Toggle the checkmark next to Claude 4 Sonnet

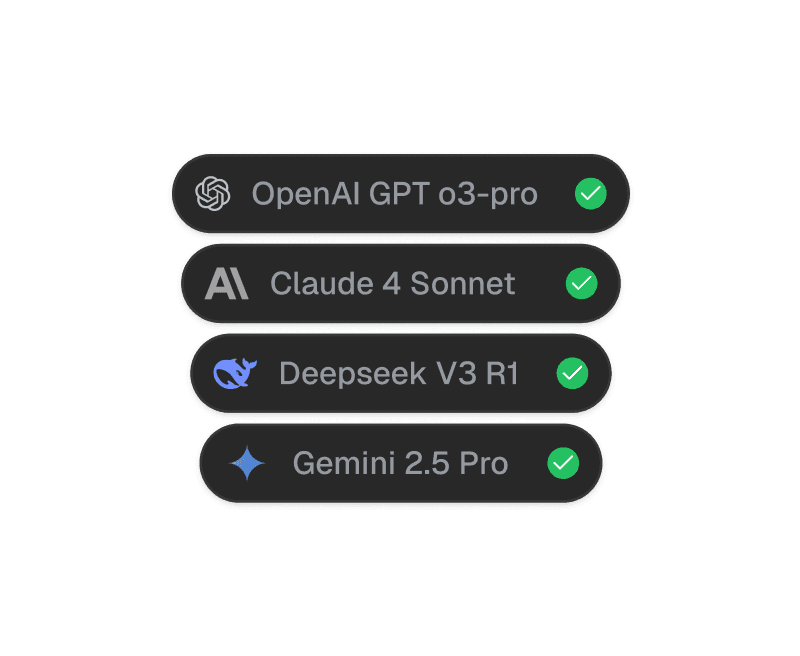coord(581,285)
